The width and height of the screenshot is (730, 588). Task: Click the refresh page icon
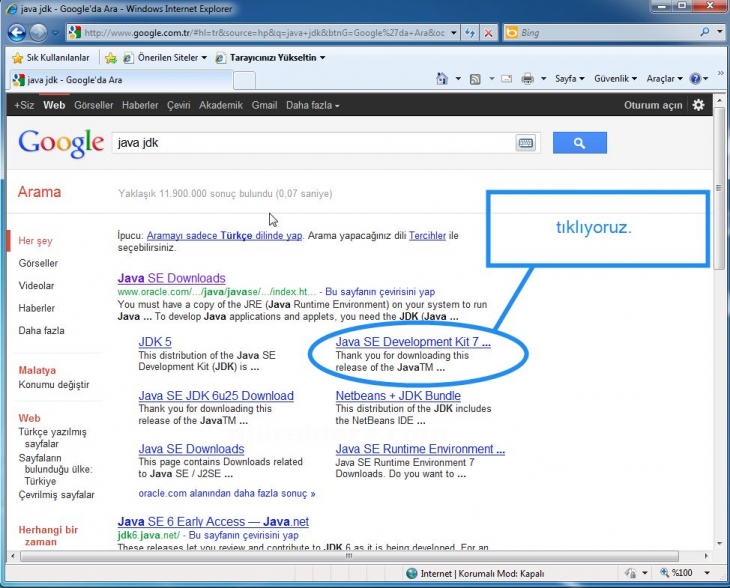click(469, 33)
